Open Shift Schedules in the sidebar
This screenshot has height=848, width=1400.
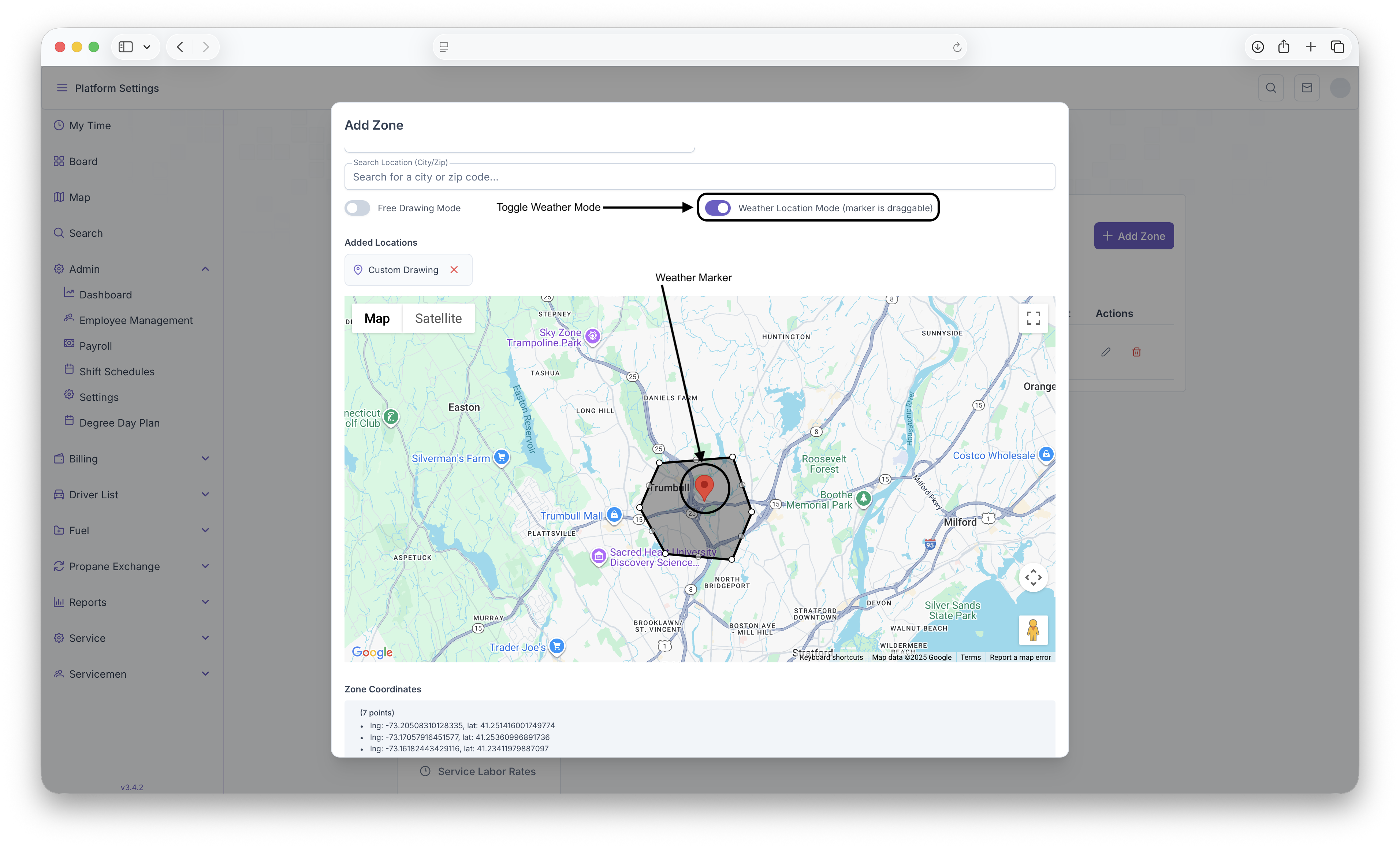tap(116, 372)
